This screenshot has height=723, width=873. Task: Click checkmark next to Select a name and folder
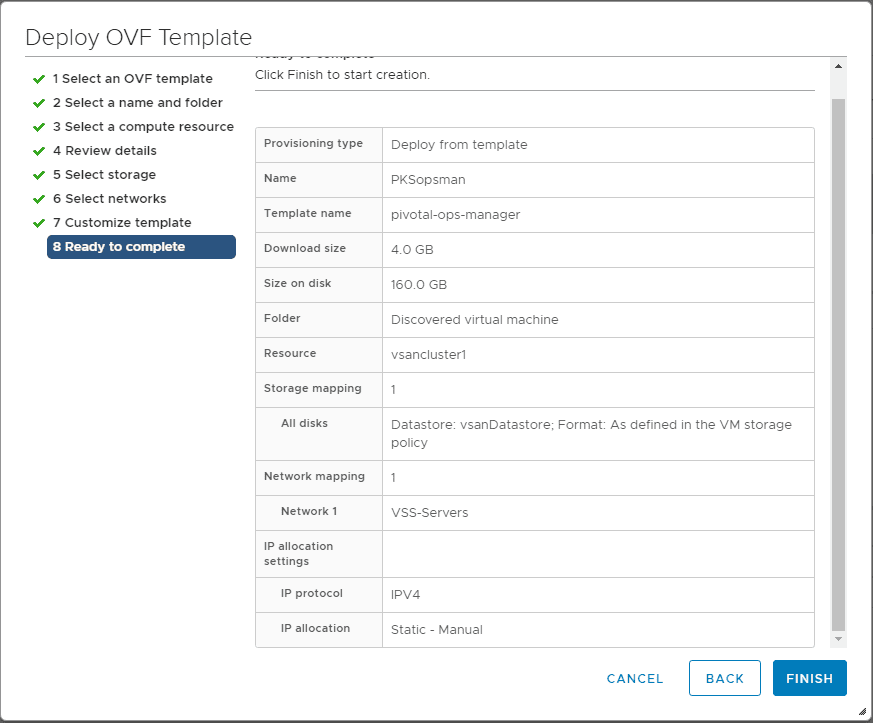(x=39, y=103)
